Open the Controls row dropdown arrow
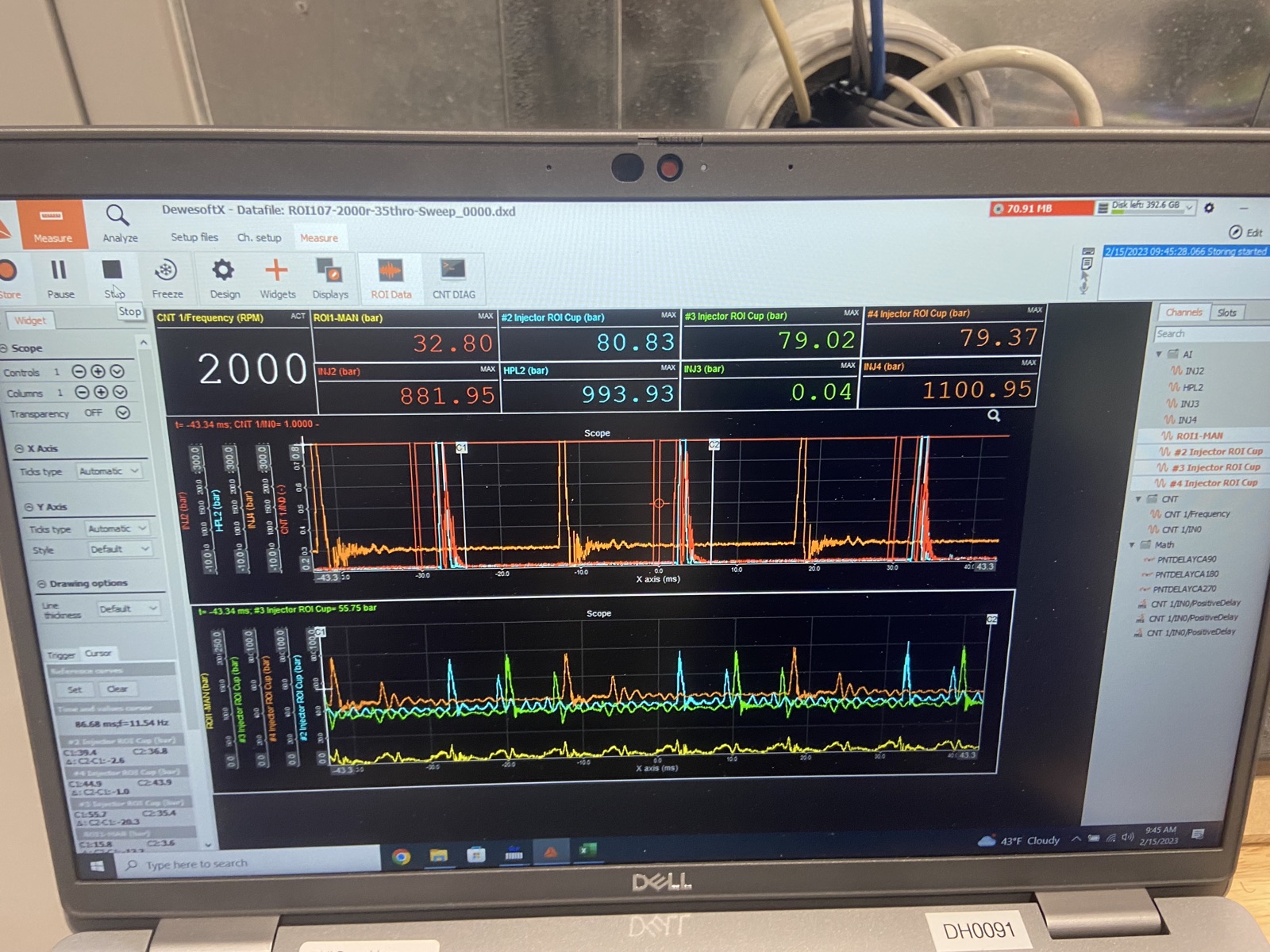Image resolution: width=1270 pixels, height=952 pixels. point(117,371)
